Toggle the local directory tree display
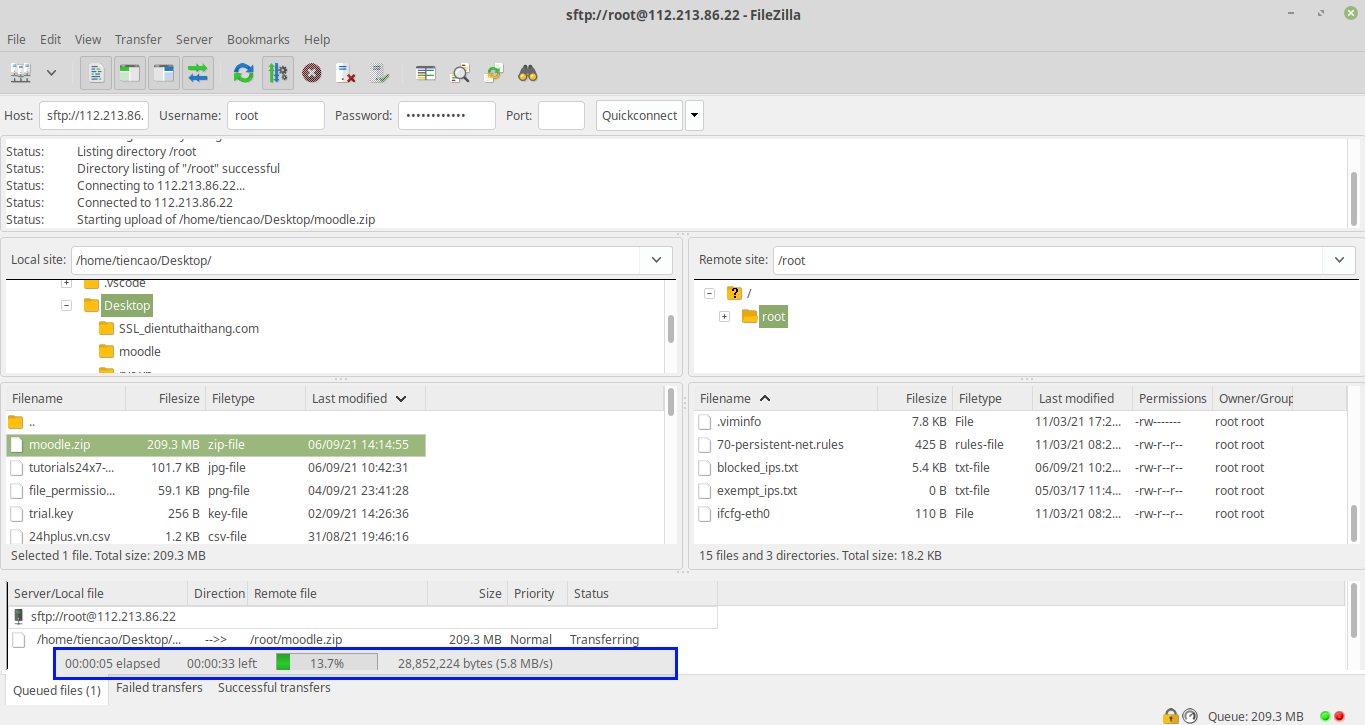This screenshot has width=1365, height=725. pos(129,73)
